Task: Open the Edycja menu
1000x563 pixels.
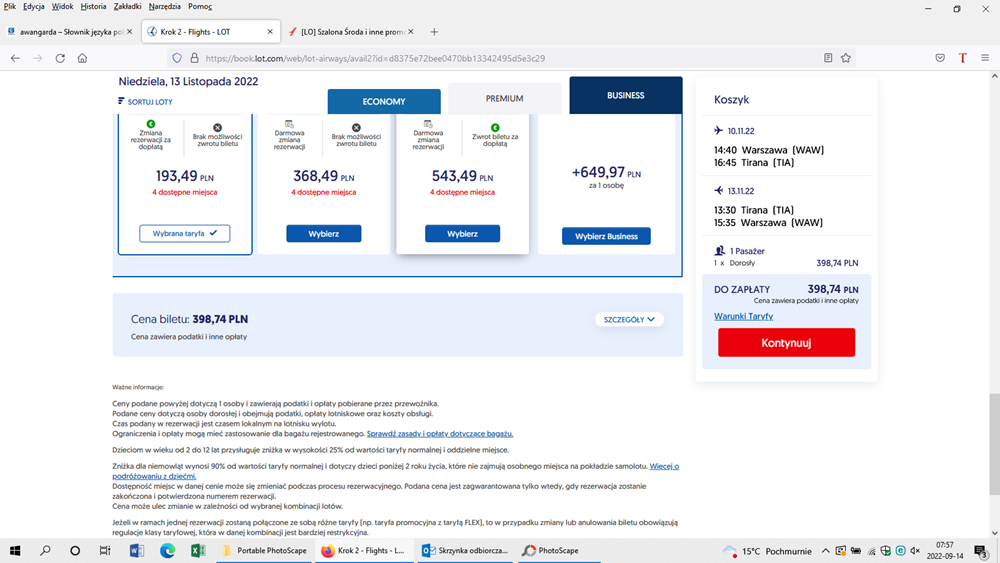Action: [x=34, y=6]
